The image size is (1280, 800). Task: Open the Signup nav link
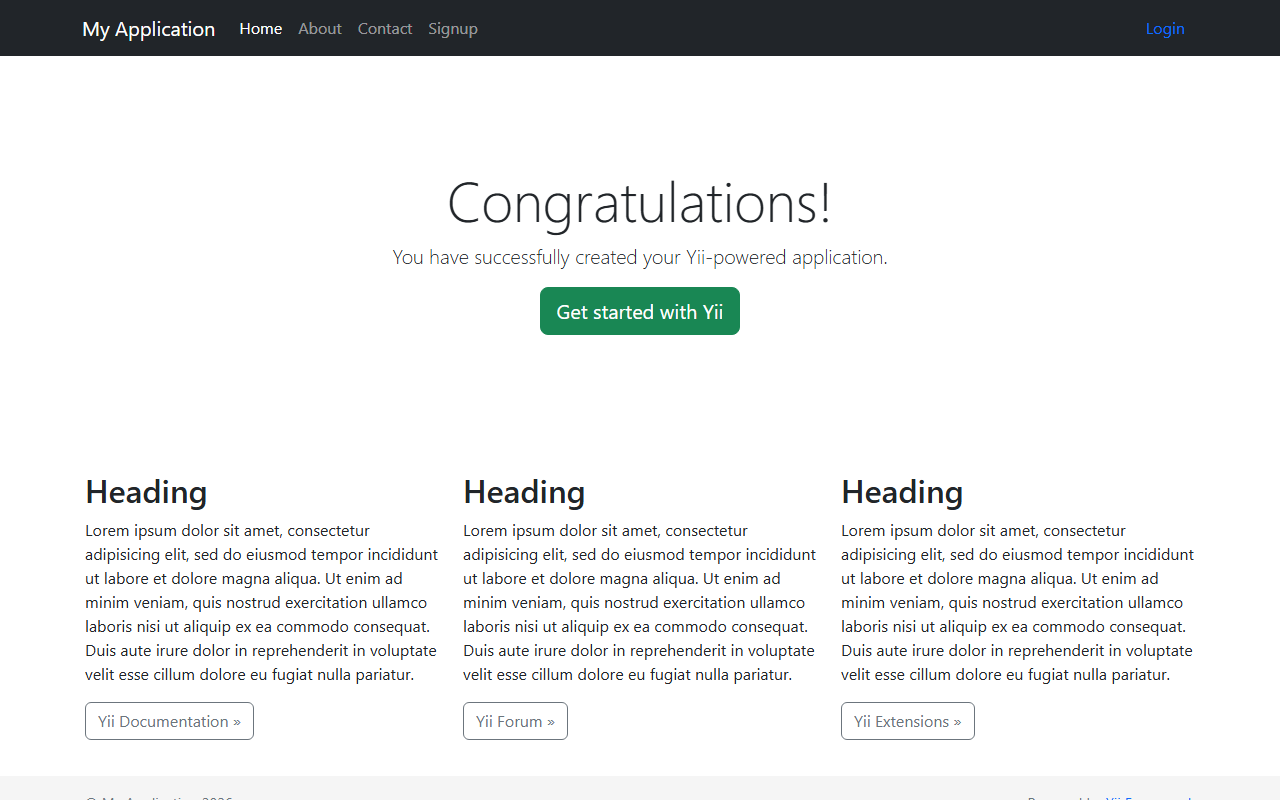[453, 29]
